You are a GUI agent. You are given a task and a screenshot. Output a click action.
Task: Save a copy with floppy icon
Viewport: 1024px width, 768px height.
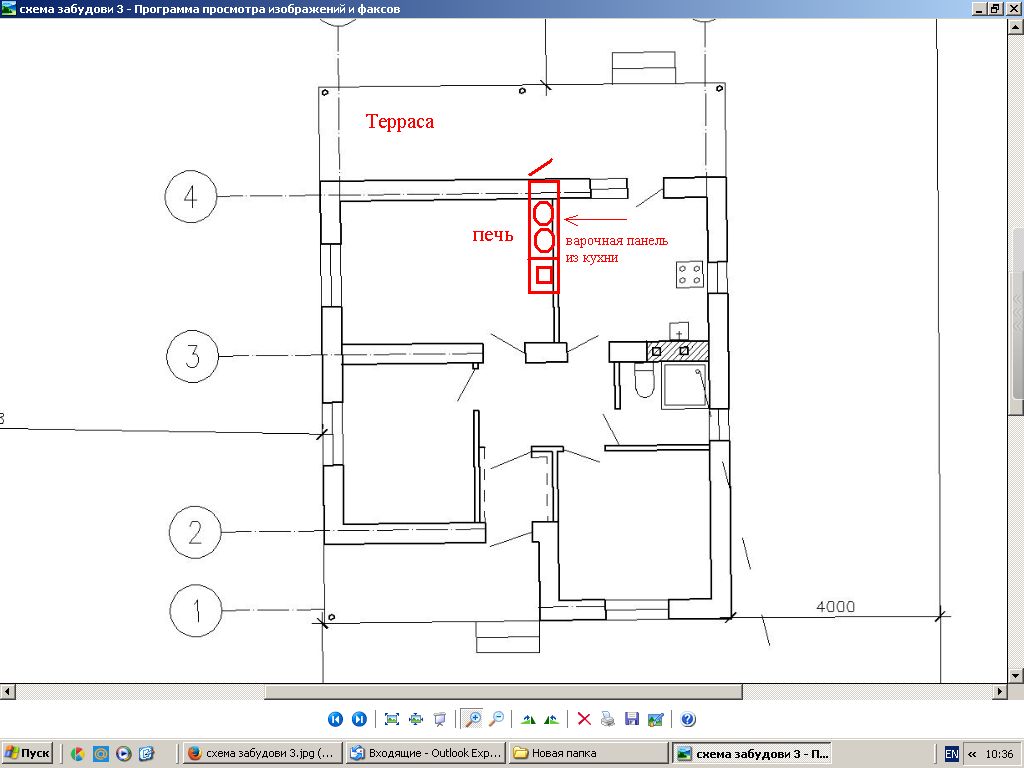632,719
